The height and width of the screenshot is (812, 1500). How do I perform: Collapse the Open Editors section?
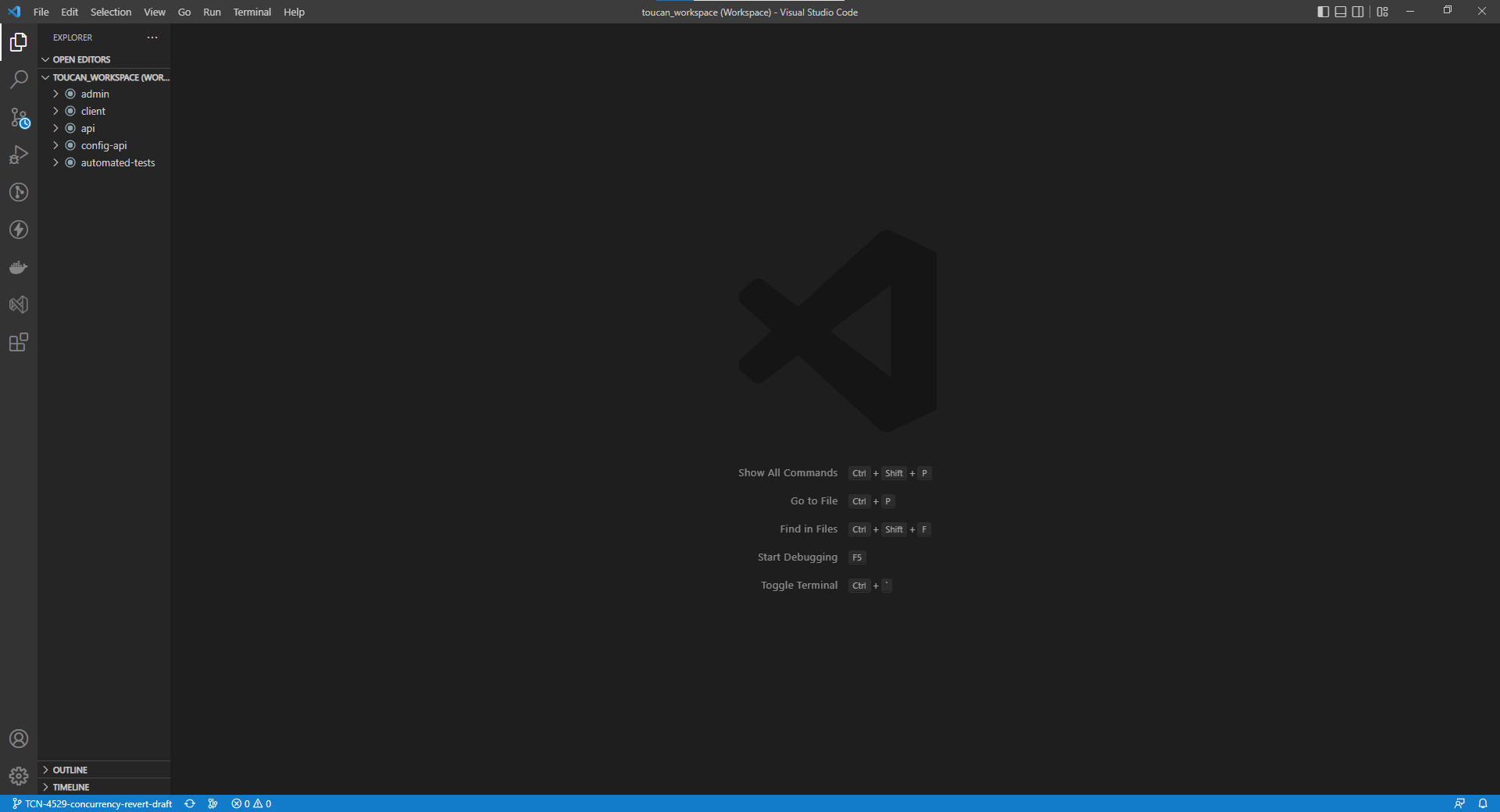click(x=104, y=59)
